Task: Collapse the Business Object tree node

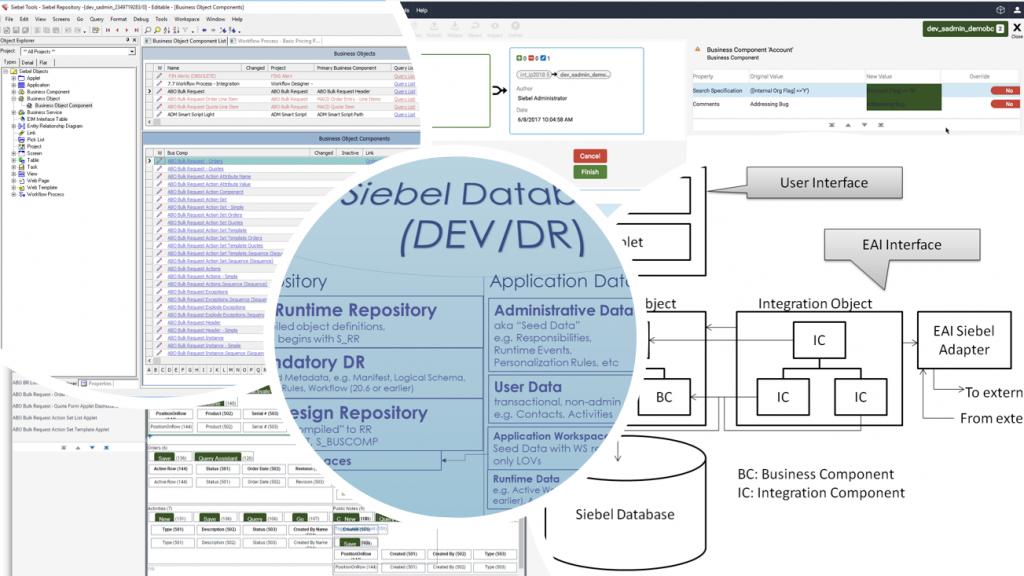Action: 14,99
